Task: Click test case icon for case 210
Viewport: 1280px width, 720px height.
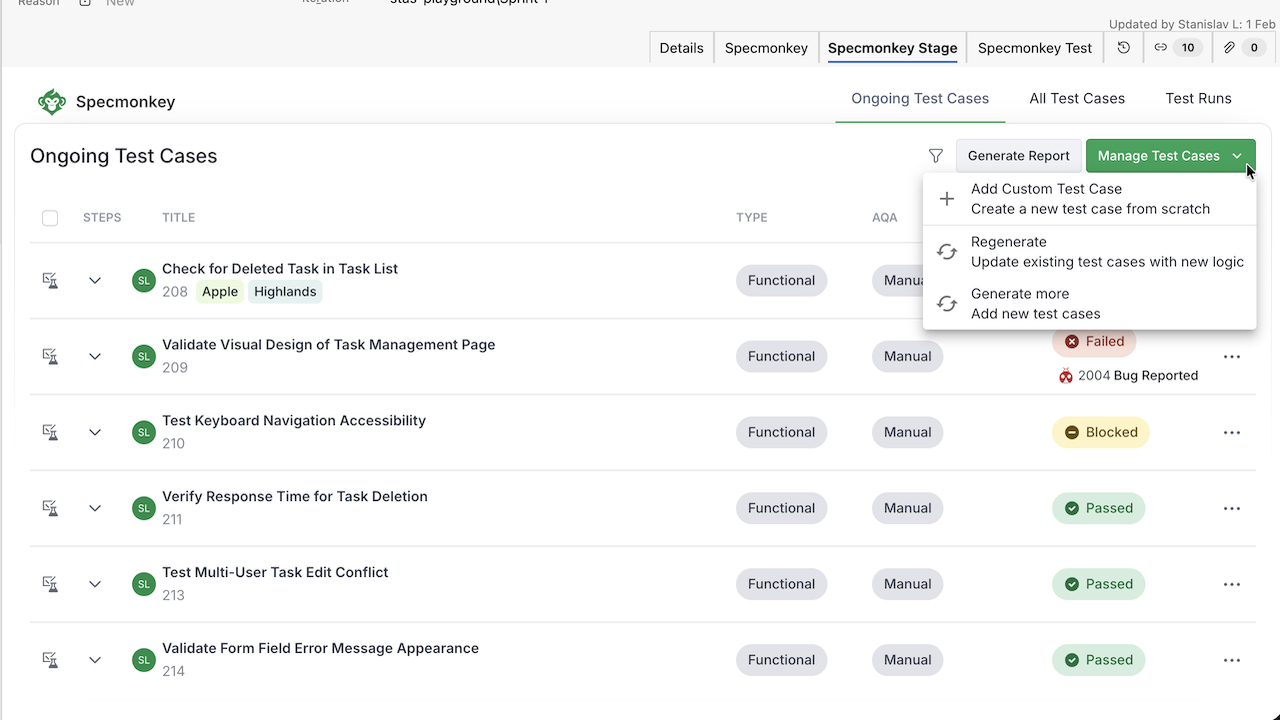Action: pos(50,432)
